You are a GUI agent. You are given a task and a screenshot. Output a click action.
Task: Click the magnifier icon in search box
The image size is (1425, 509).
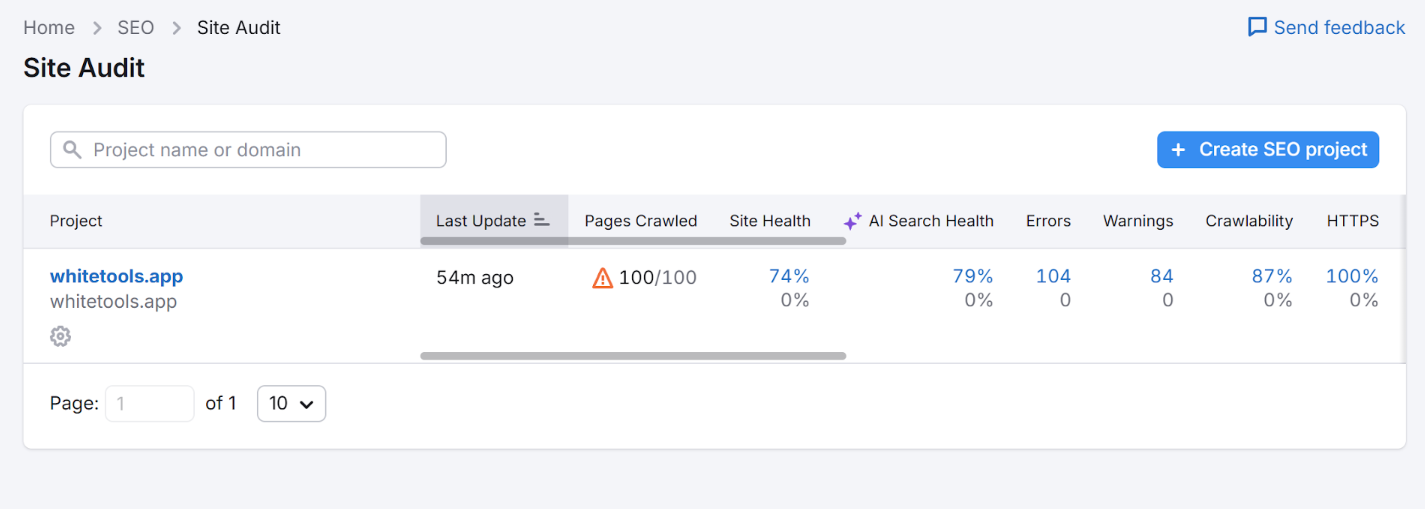coord(72,150)
